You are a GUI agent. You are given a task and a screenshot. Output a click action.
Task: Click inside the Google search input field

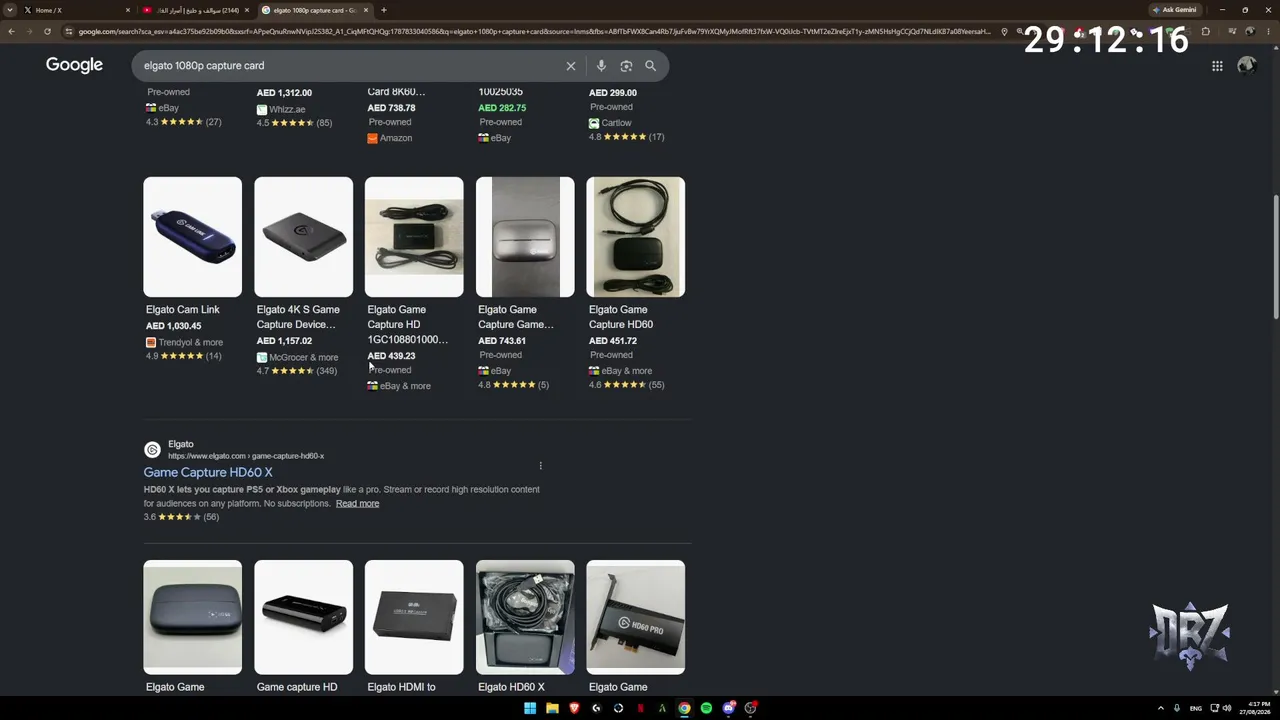coord(350,66)
